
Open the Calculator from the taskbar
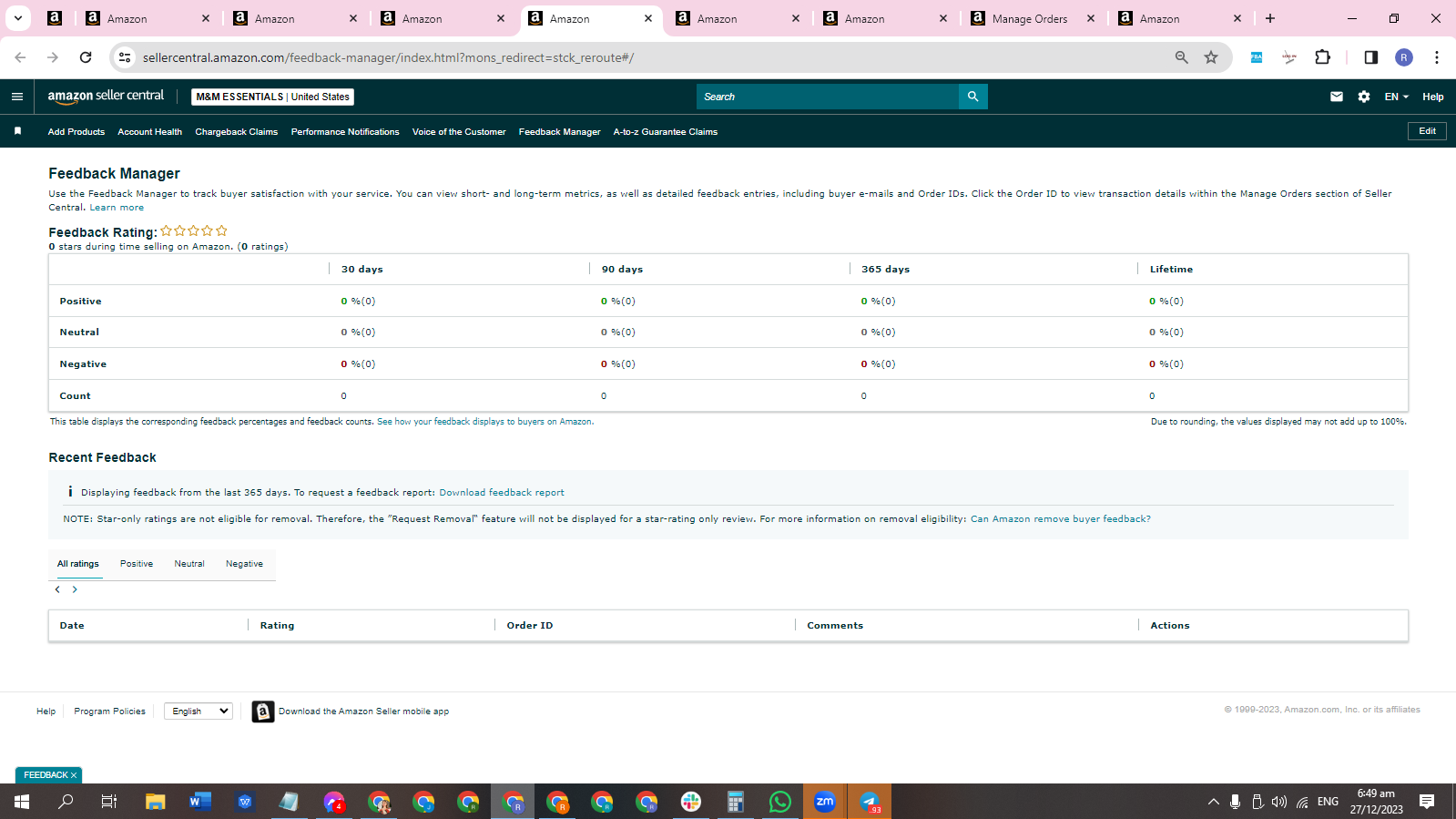[736, 802]
